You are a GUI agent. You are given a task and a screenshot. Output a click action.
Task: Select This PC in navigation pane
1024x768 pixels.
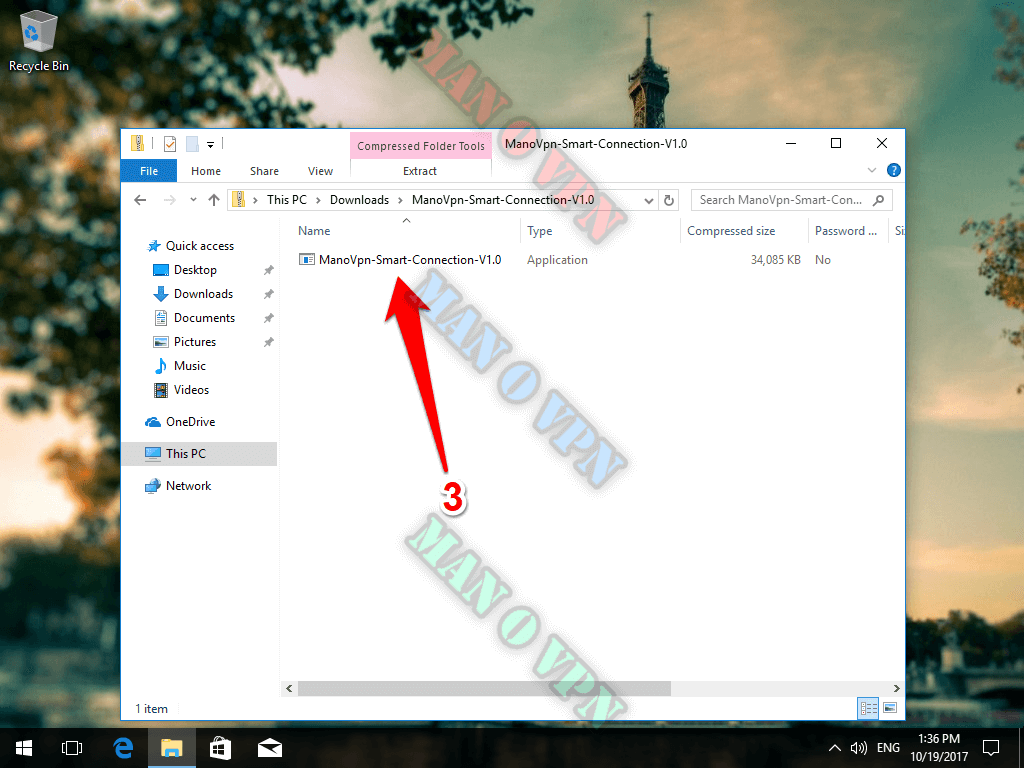199,454
